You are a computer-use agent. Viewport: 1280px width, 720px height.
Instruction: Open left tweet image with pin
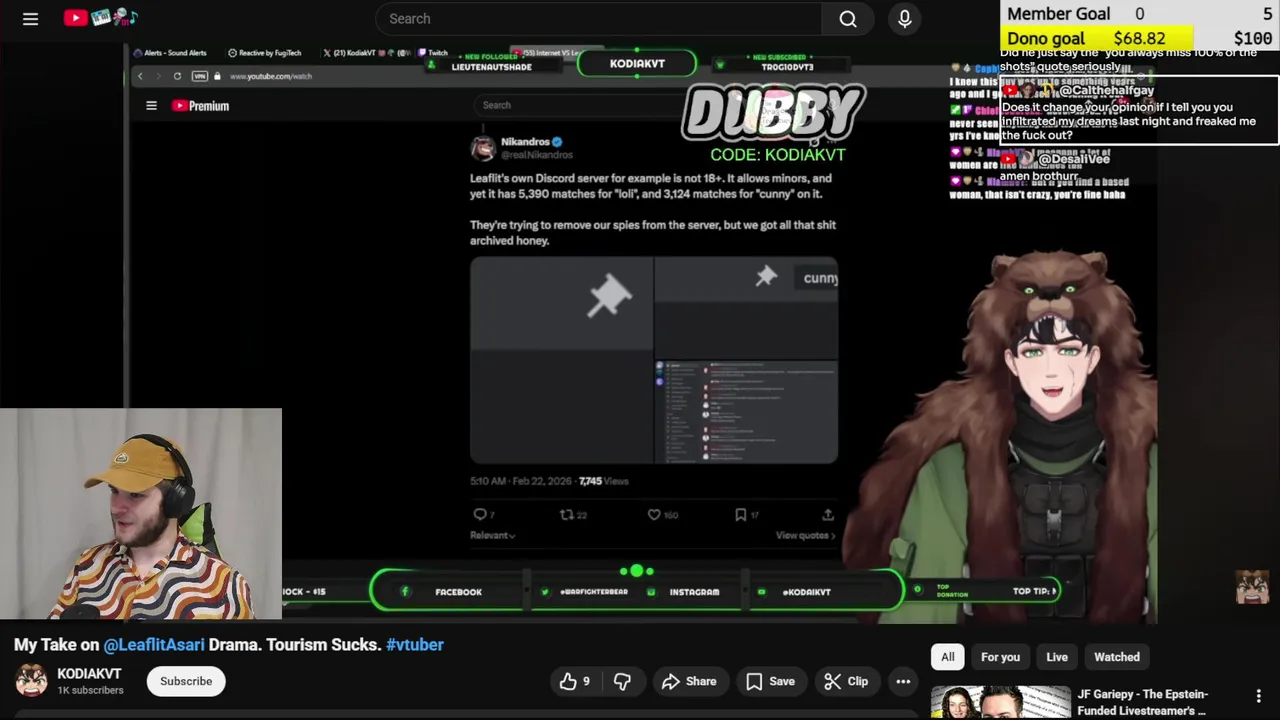pos(561,360)
